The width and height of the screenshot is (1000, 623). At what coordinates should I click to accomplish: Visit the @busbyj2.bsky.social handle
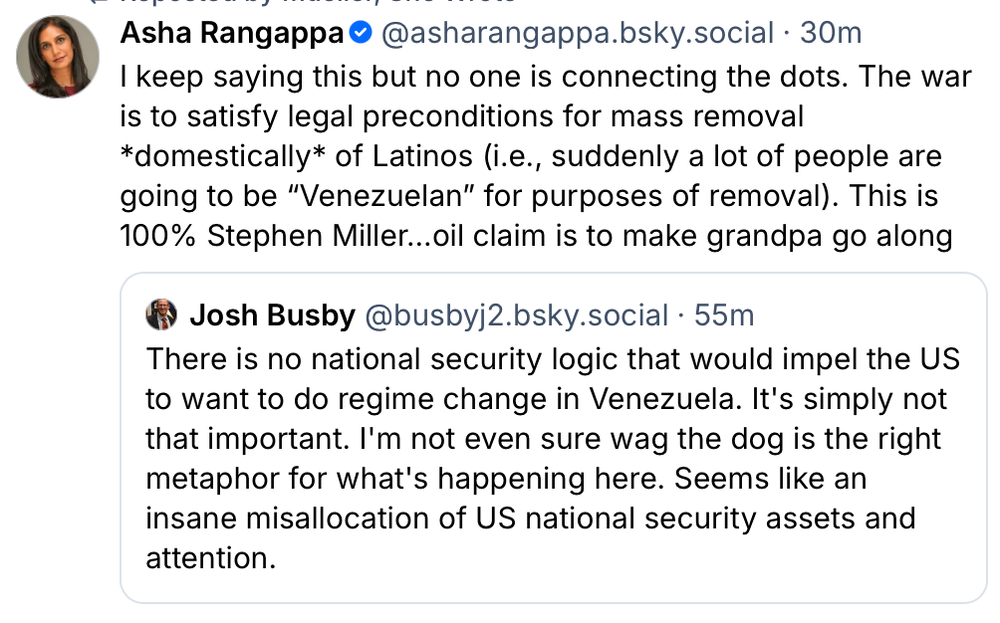516,316
